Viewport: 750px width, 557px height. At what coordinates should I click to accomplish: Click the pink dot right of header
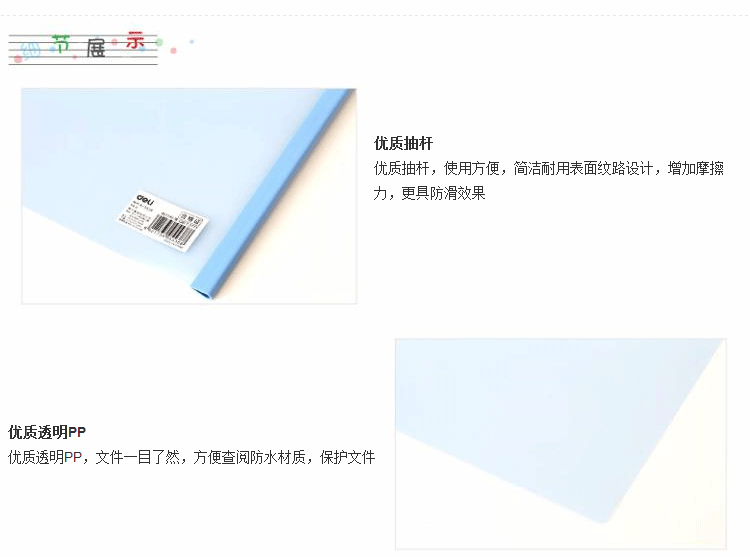pyautogui.click(x=174, y=50)
